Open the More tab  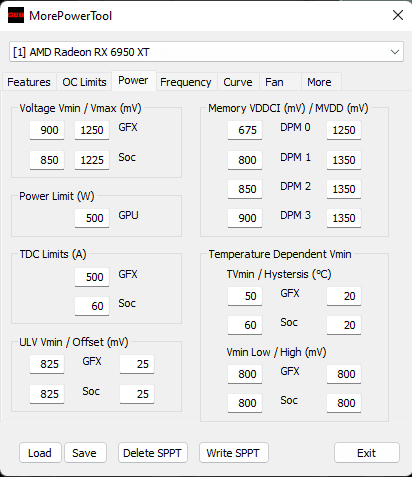[319, 82]
